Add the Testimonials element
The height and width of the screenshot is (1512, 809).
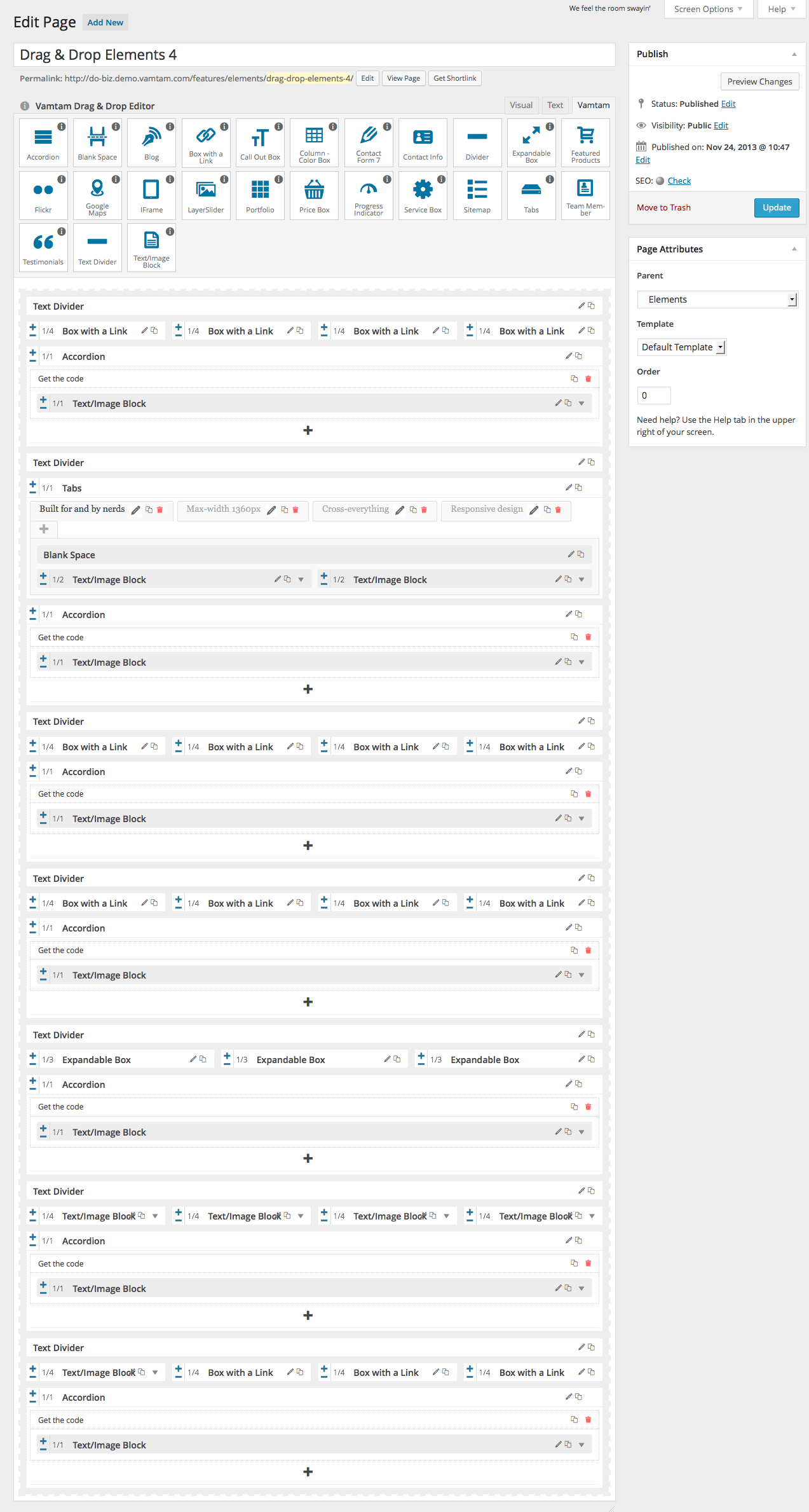(x=43, y=247)
